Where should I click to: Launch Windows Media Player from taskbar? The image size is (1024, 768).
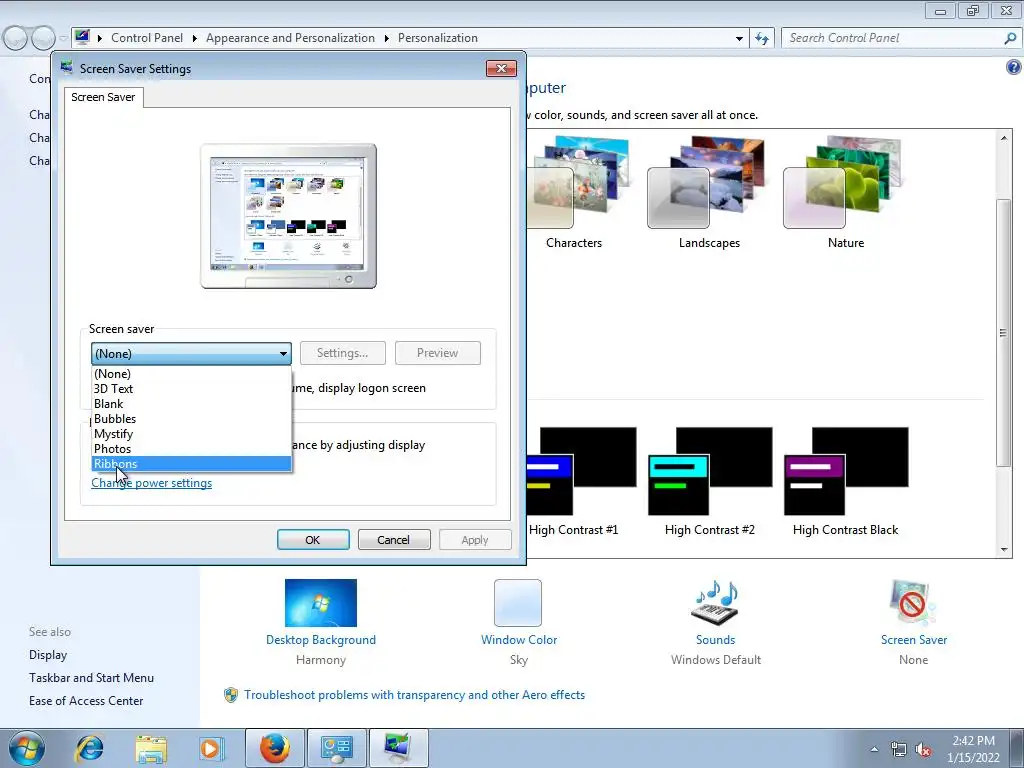pos(212,748)
